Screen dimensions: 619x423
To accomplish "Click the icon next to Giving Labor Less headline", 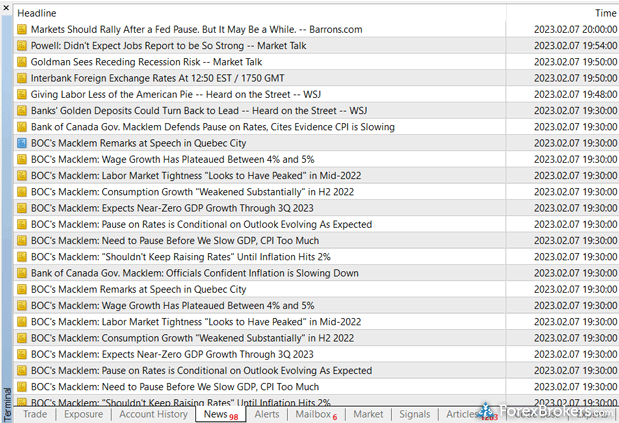I will point(22,94).
